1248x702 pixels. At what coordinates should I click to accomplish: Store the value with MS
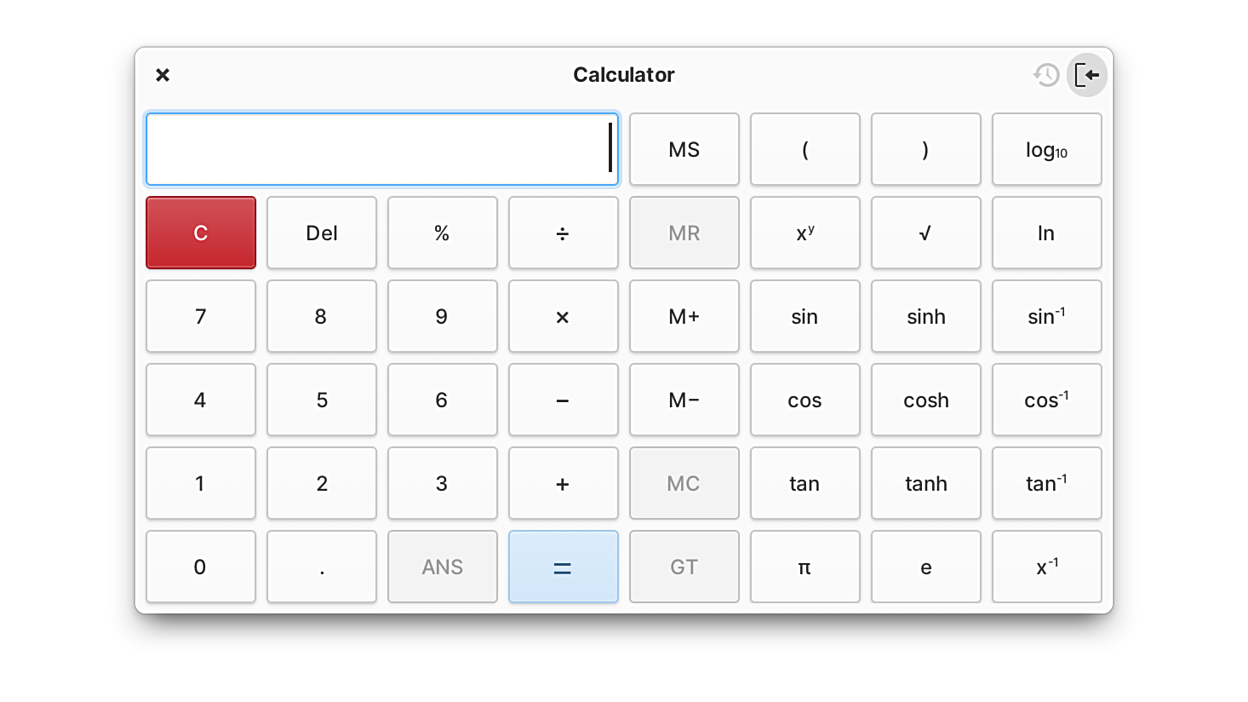(684, 150)
